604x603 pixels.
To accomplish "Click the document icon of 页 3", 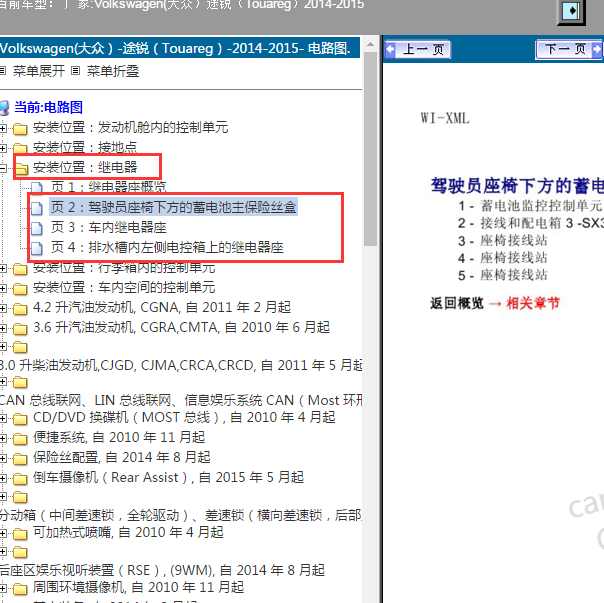I will pos(37,228).
